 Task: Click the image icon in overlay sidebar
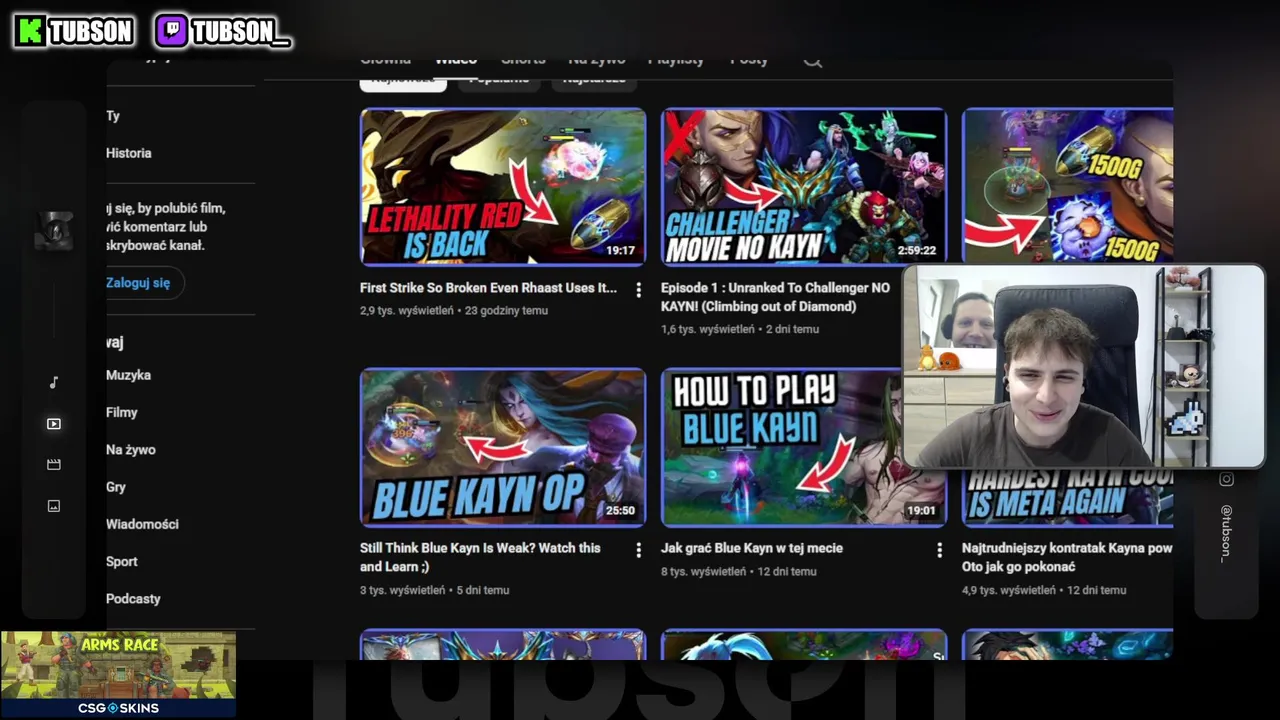(x=54, y=506)
